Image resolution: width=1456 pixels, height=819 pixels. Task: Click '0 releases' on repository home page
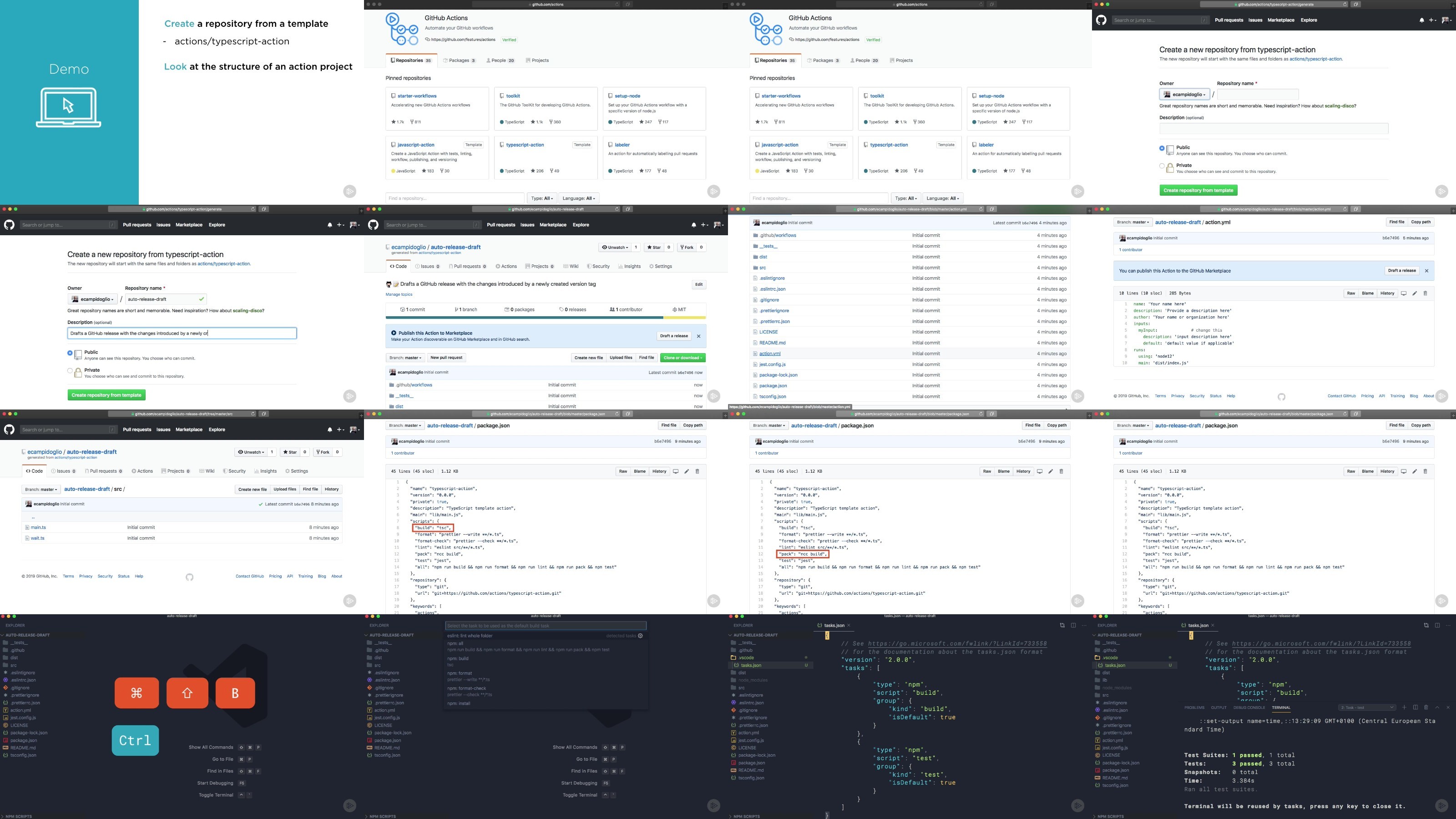click(572, 310)
